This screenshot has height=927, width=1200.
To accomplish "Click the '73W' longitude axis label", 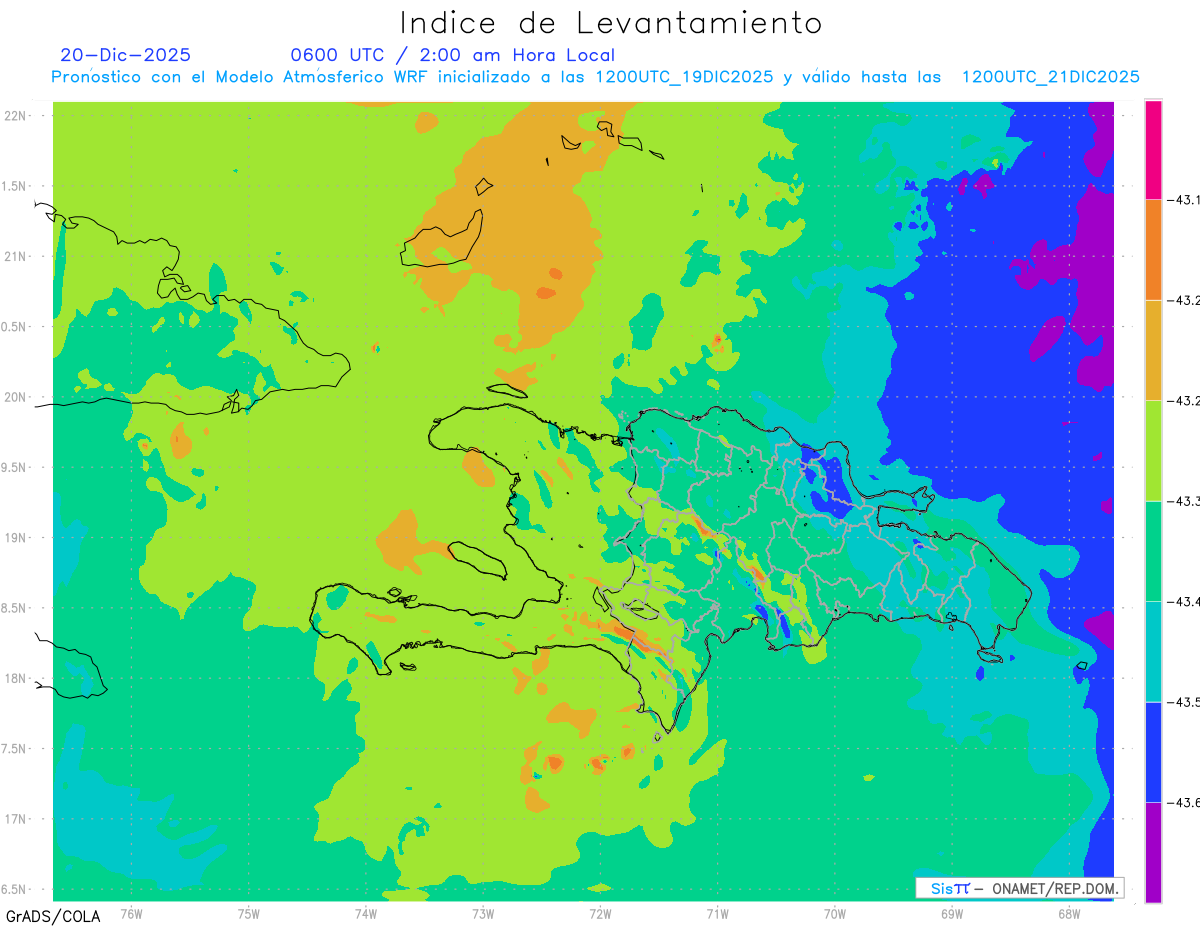I will (x=483, y=913).
